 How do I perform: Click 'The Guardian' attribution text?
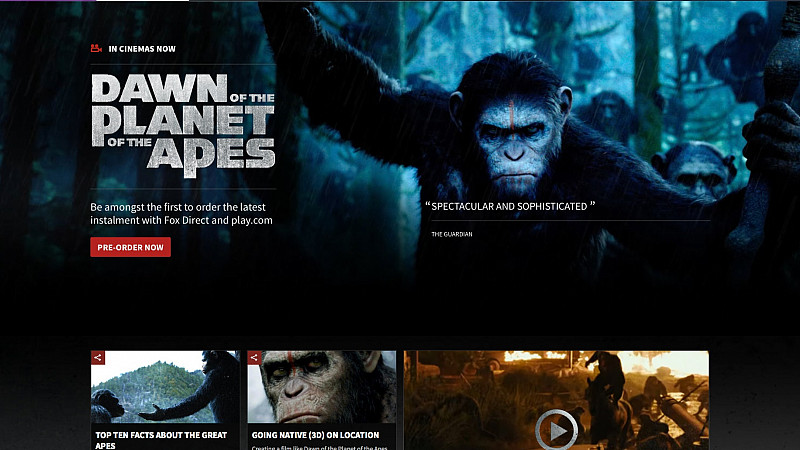click(x=452, y=234)
